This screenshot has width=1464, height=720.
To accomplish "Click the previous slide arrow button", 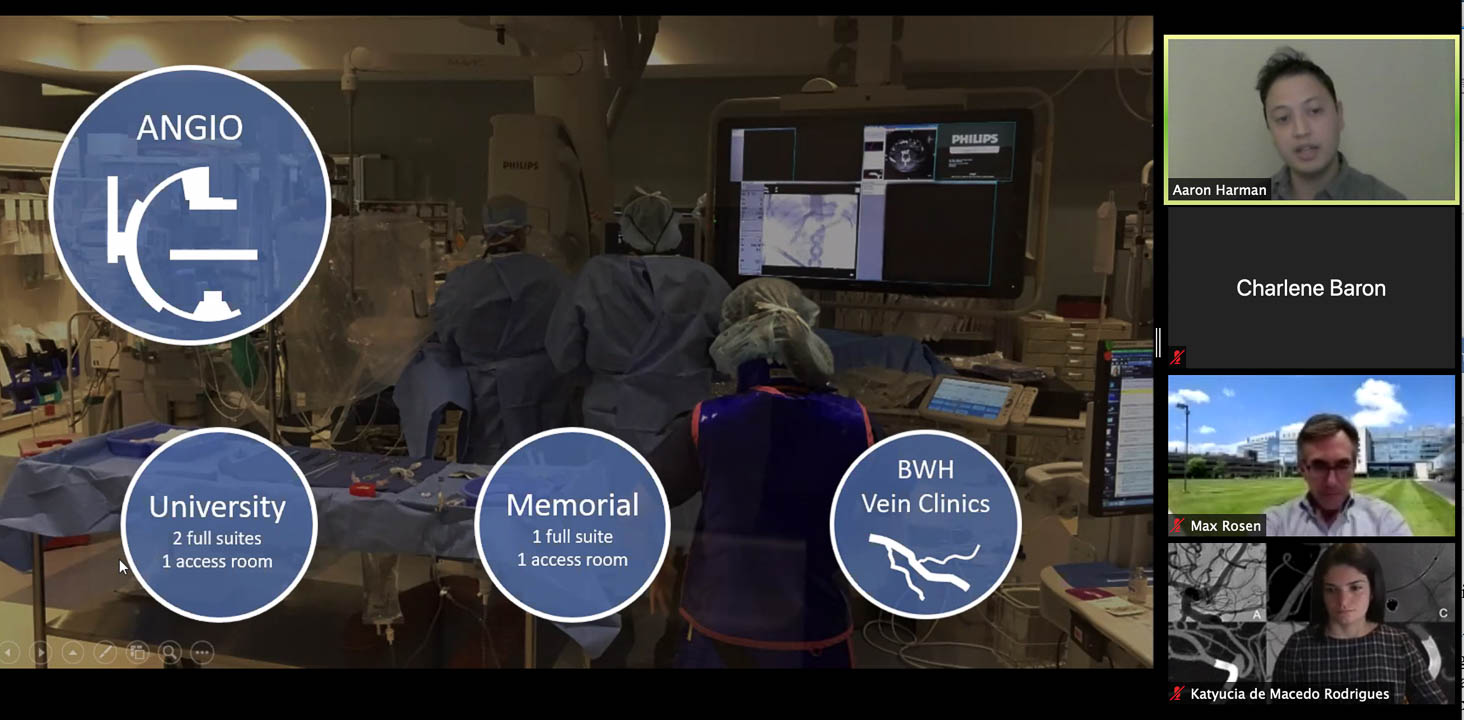I will (8, 653).
